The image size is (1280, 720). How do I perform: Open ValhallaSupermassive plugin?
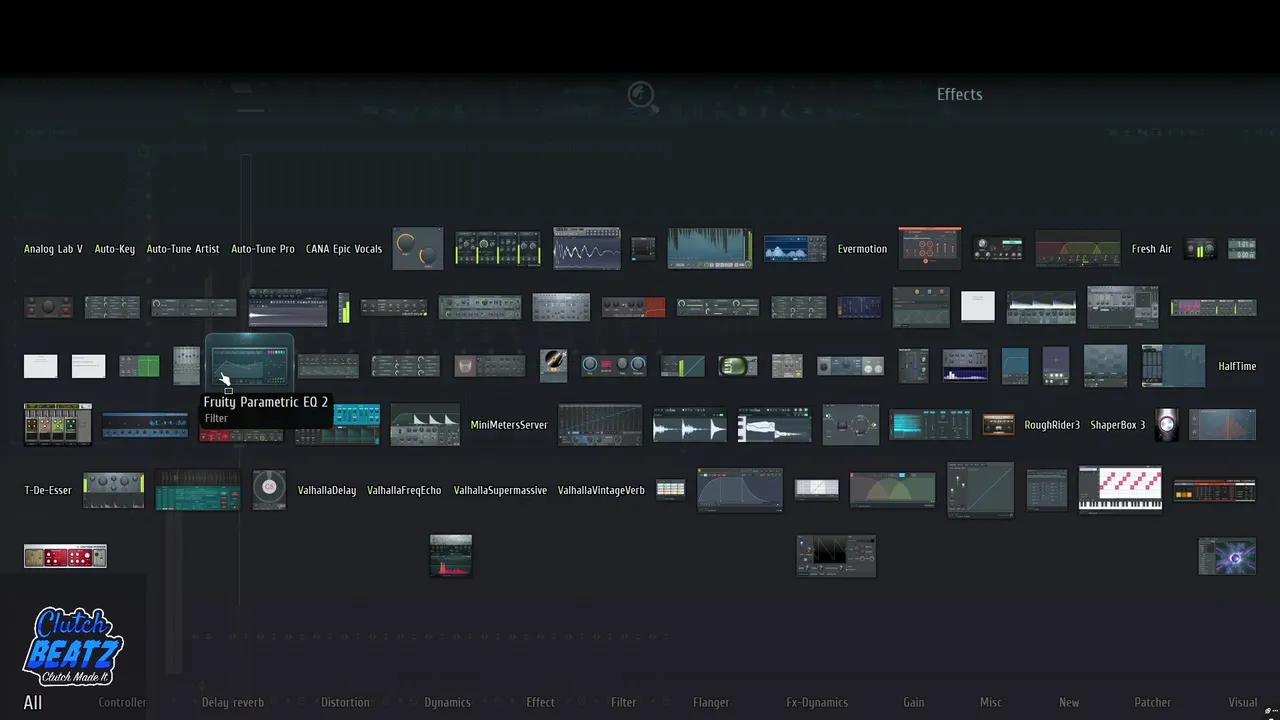500,491
